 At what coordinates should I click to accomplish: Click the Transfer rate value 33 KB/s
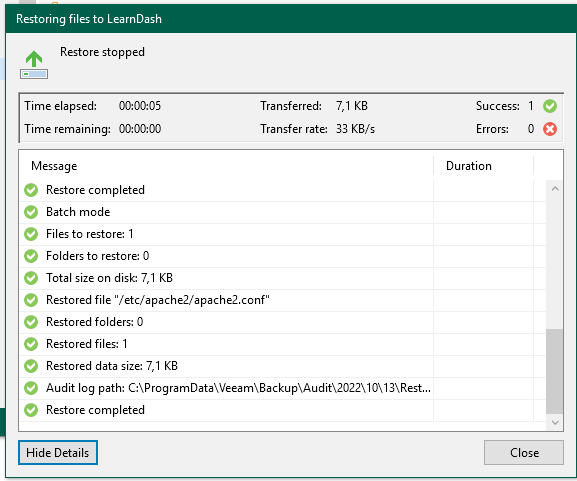(355, 129)
